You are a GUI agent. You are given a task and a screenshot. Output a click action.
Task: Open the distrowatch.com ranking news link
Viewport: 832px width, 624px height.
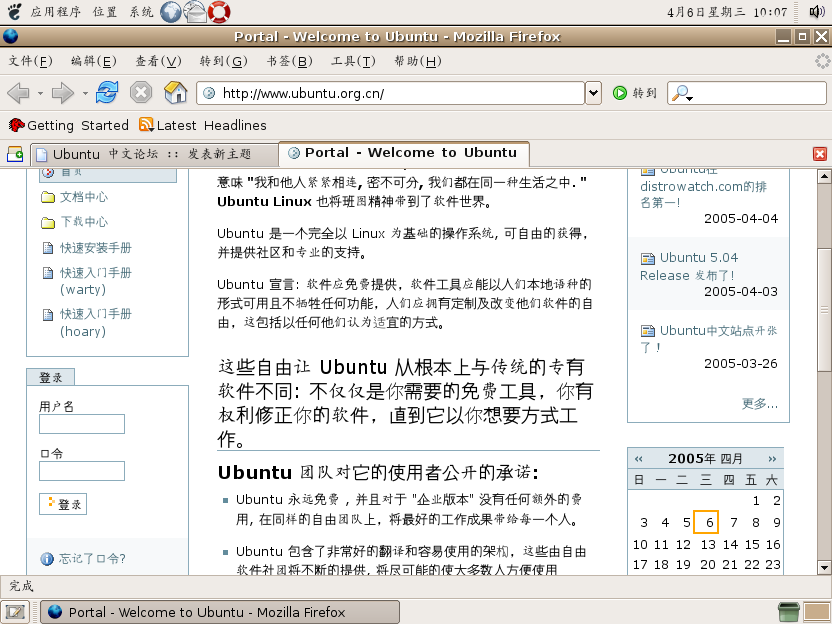coord(704,188)
